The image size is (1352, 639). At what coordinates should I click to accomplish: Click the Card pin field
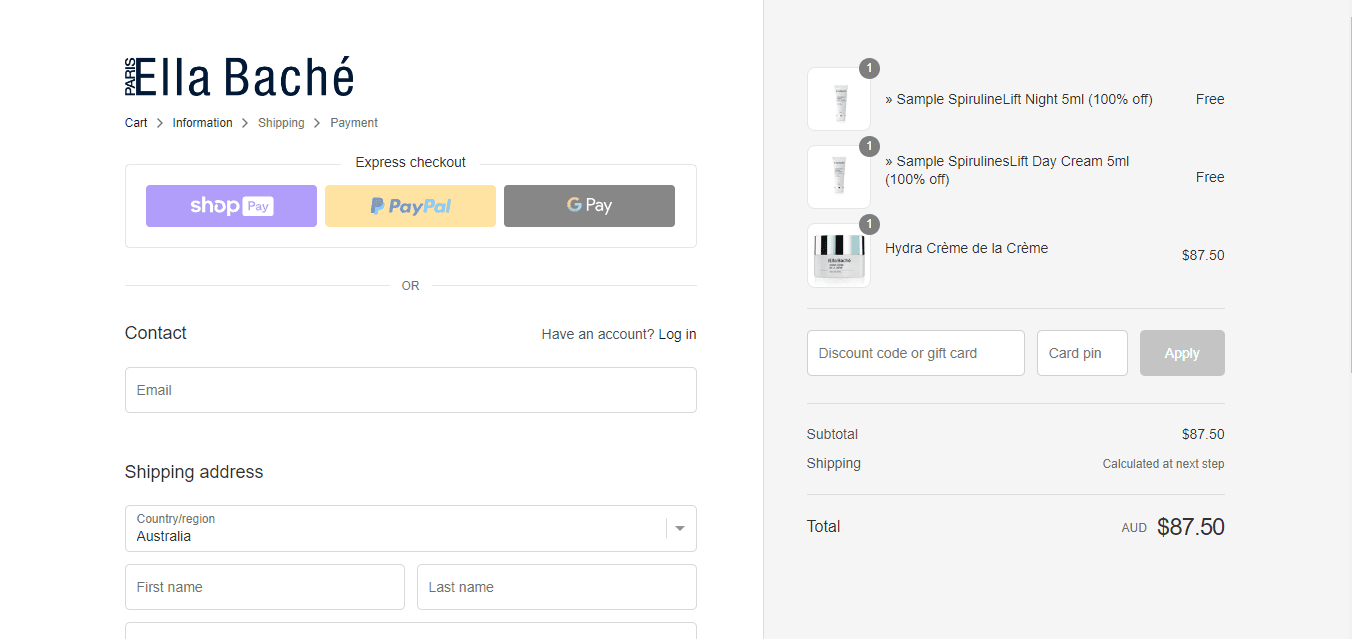(x=1082, y=353)
